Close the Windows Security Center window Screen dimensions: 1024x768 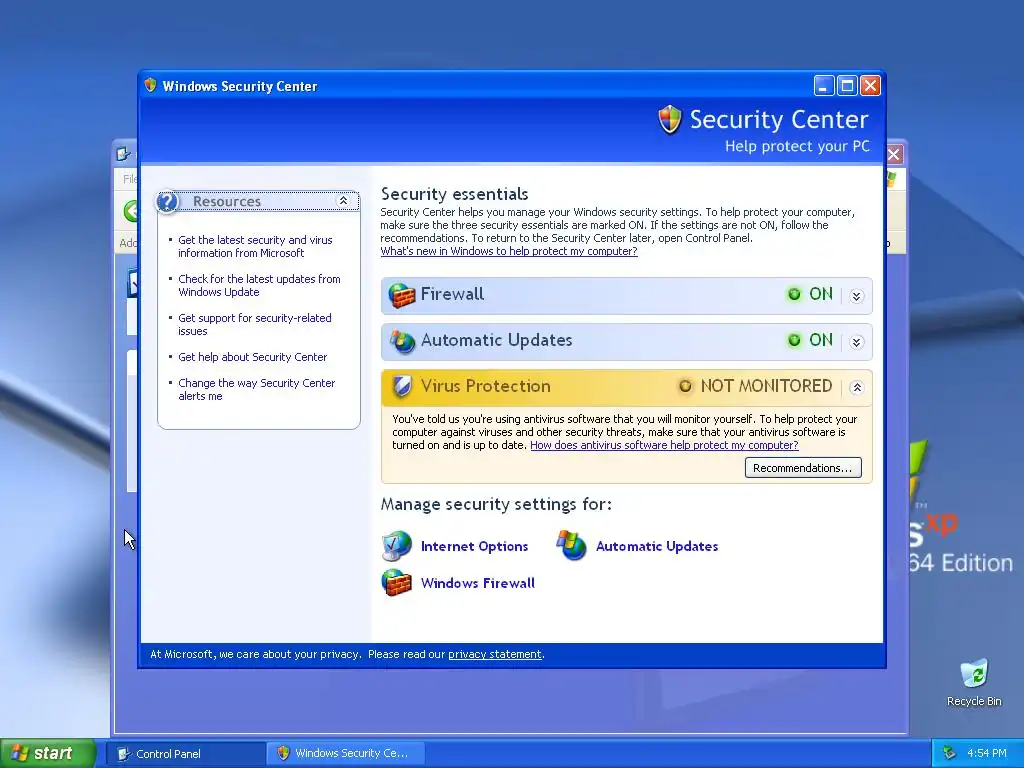tap(871, 86)
